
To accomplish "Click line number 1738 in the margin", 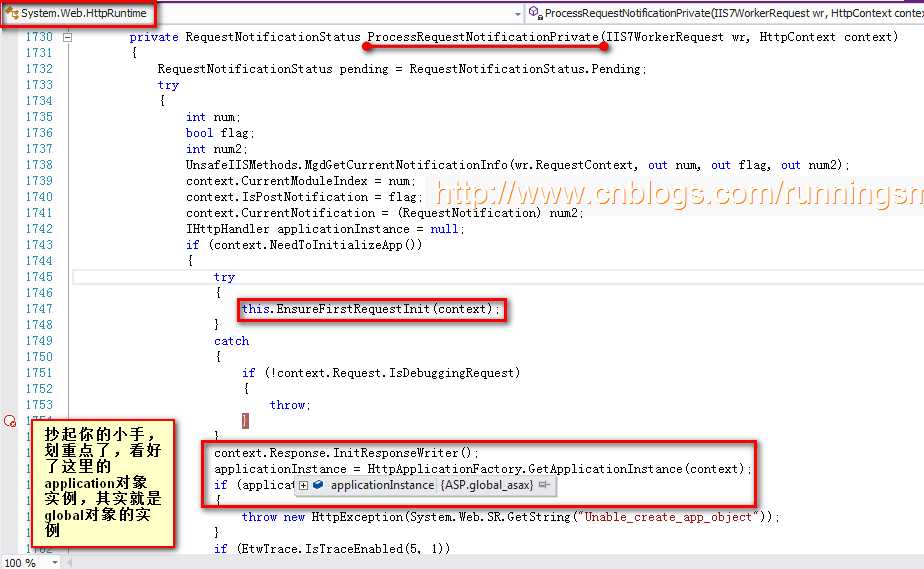I will coord(39,165).
